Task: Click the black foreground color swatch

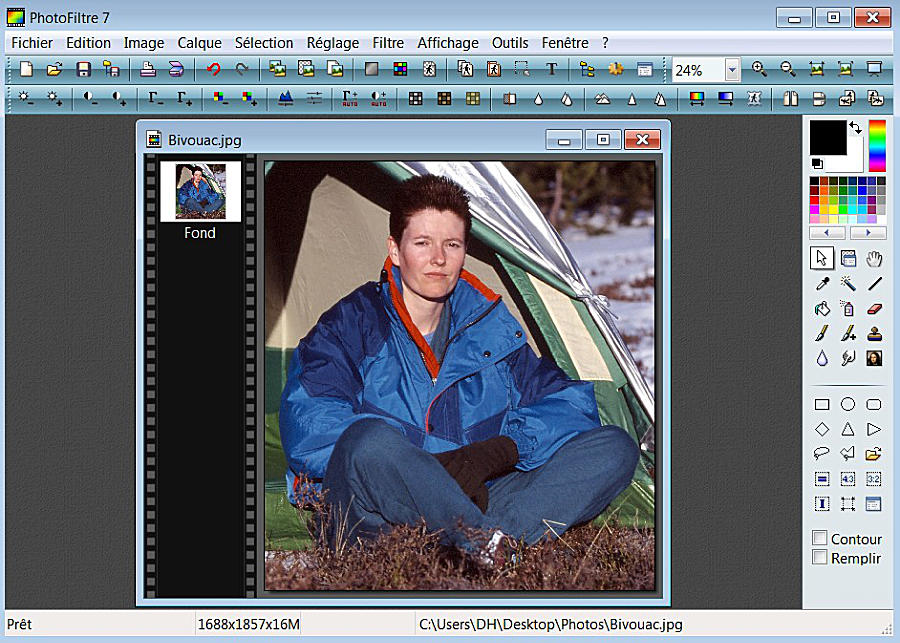Action: (x=828, y=137)
